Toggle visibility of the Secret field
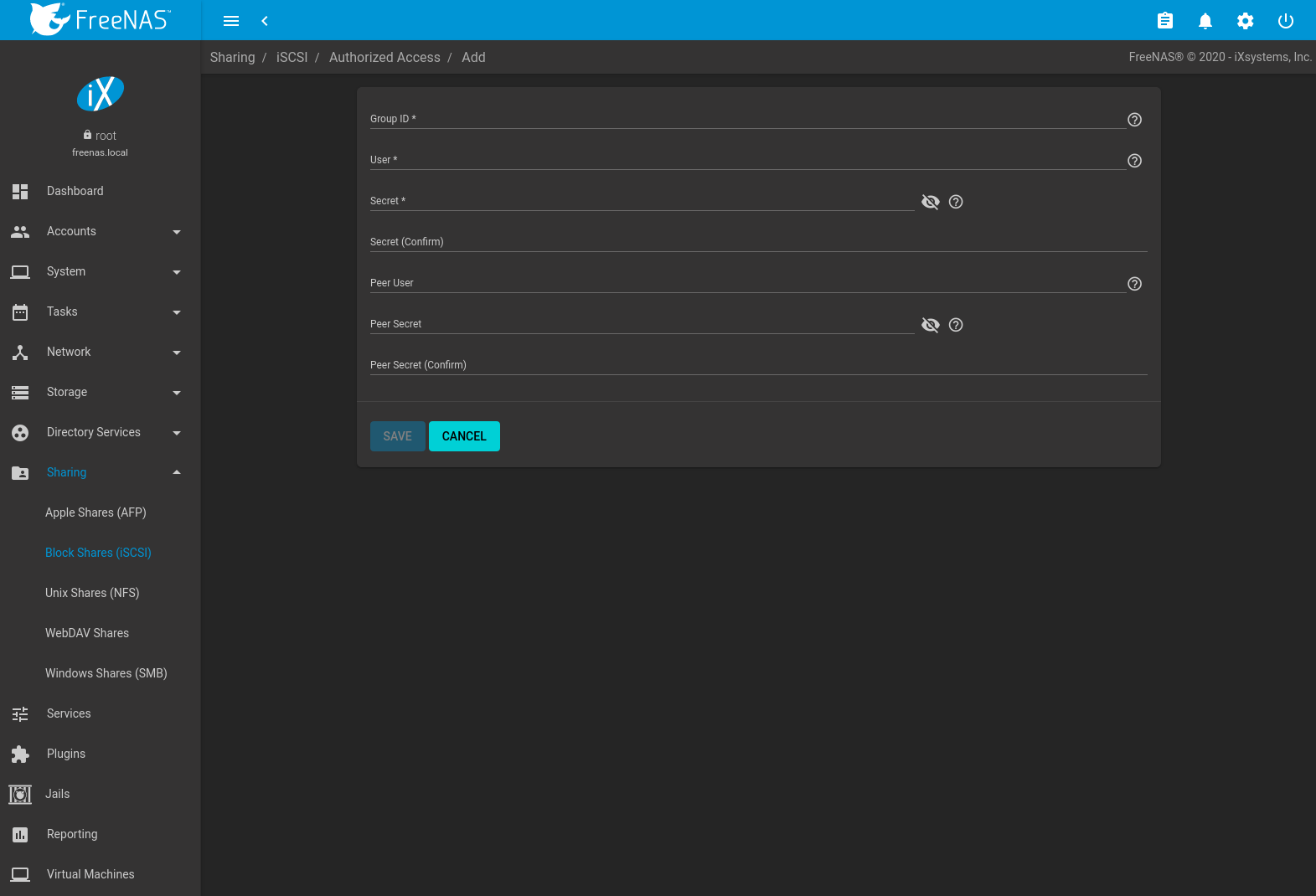Image resolution: width=1316 pixels, height=896 pixels. coord(930,202)
